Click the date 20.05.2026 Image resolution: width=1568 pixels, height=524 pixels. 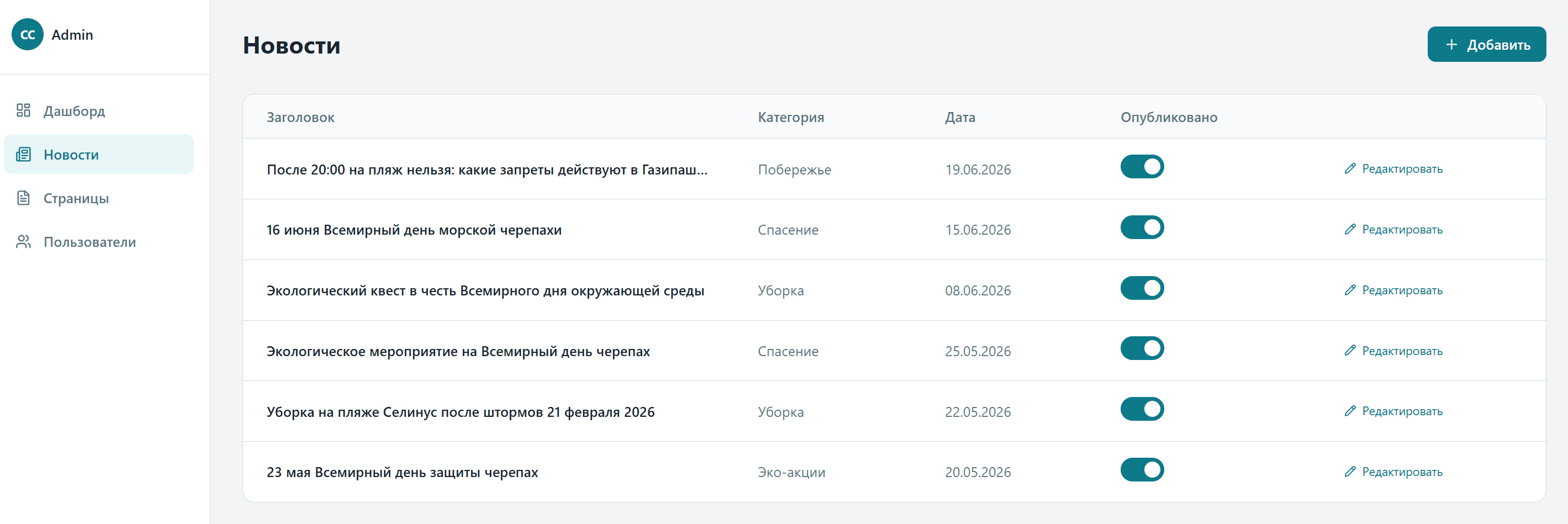coord(978,472)
